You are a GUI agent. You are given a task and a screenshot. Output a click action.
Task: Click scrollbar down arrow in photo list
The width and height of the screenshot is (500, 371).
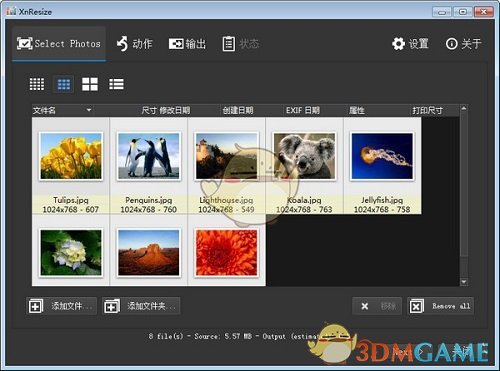pos(464,282)
